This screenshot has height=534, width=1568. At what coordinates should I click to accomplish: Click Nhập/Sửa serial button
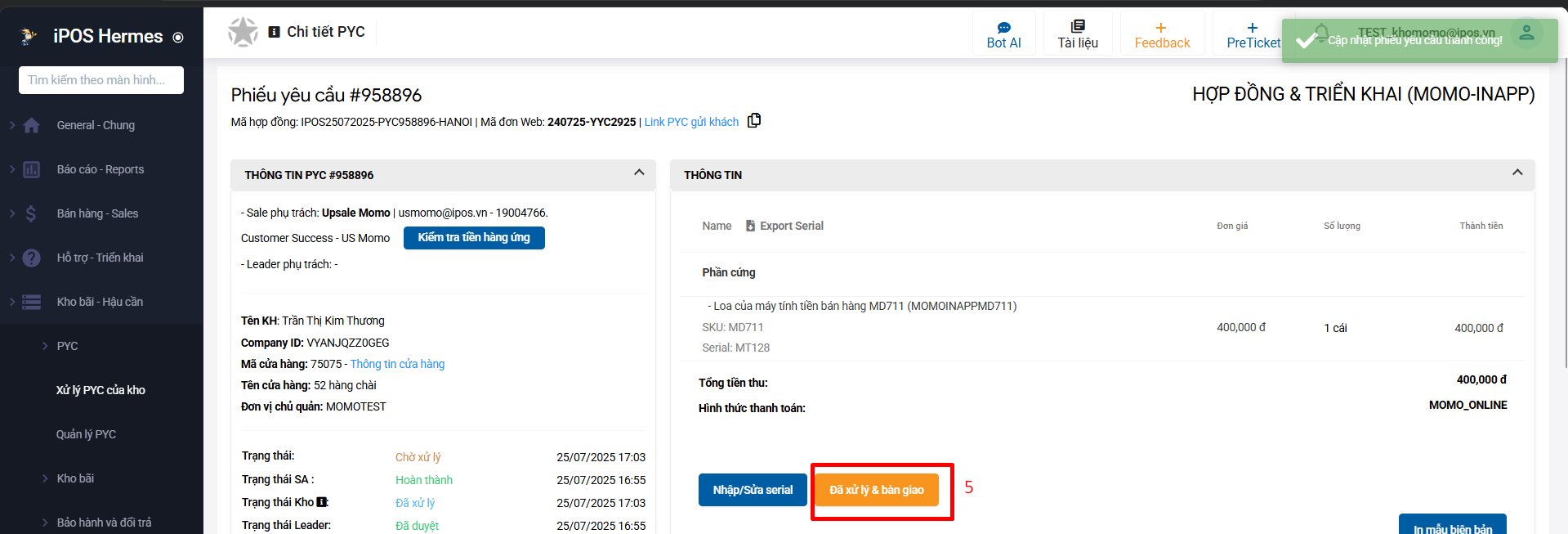(752, 490)
